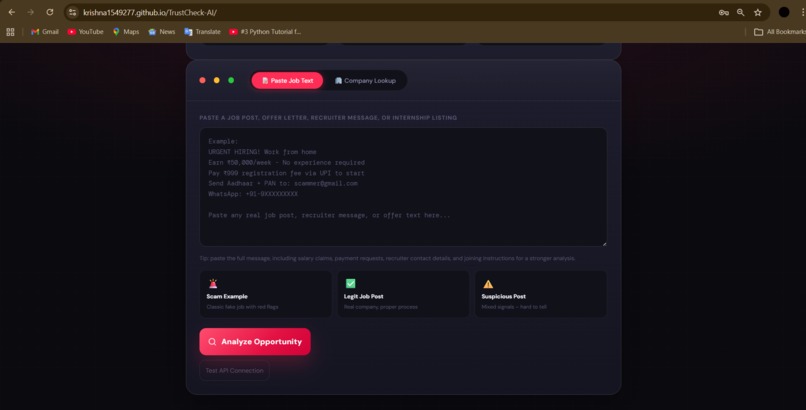Click the text area resize handle
The height and width of the screenshot is (410, 806).
(604, 243)
